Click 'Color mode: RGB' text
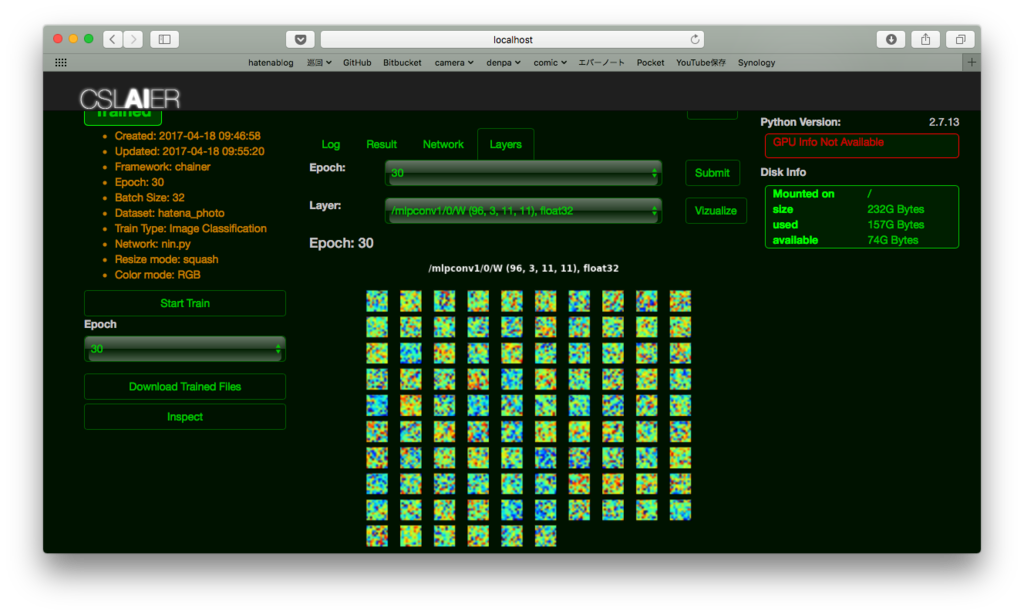The image size is (1024, 615). [157, 275]
